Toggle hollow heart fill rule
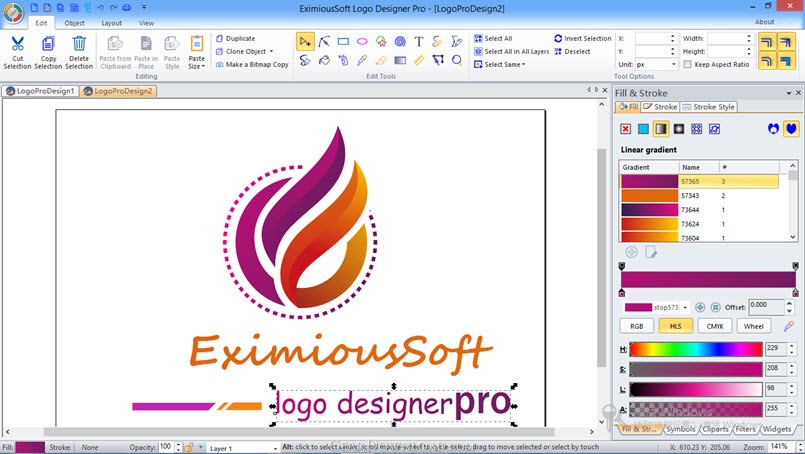Viewport: 805px width, 454px height. 773,129
